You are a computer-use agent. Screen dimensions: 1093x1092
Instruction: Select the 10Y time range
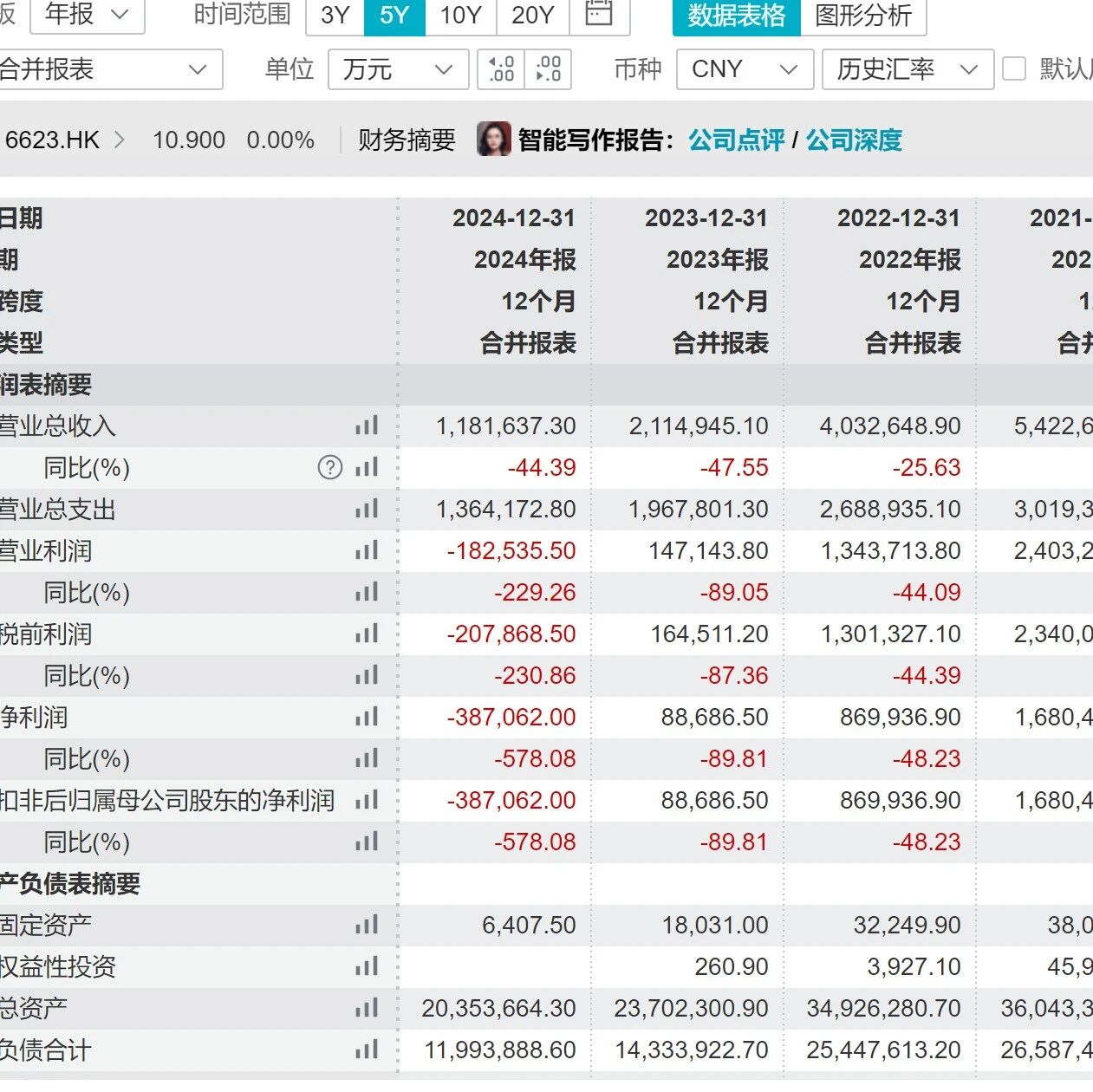coord(460,16)
